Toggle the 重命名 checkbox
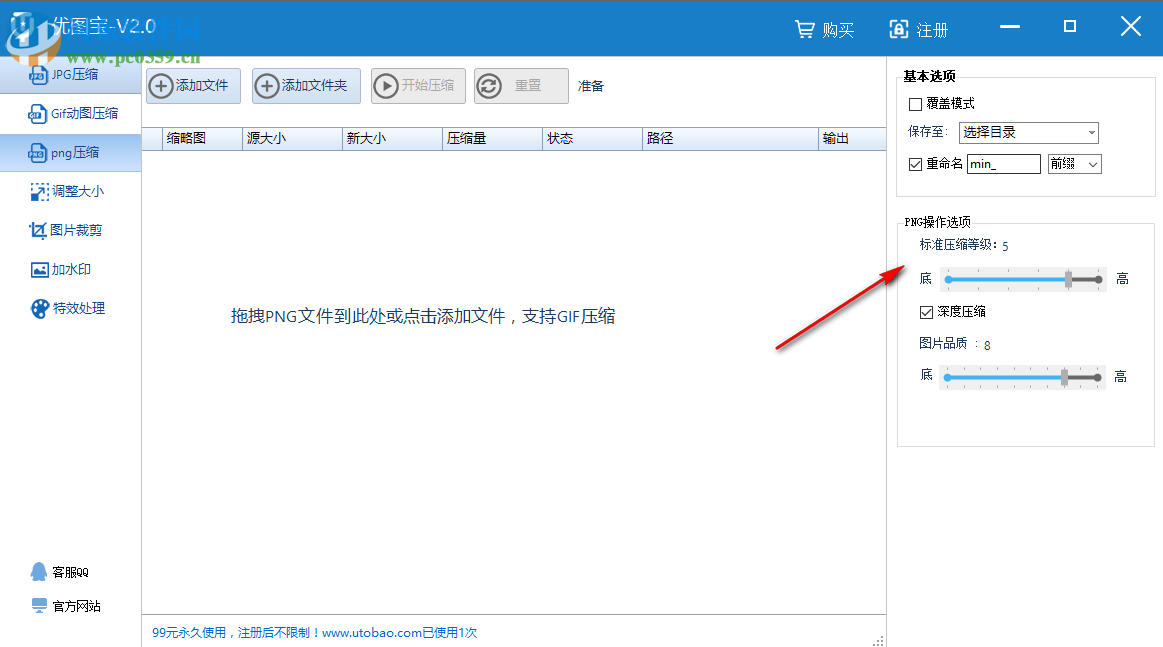 pyautogui.click(x=915, y=164)
